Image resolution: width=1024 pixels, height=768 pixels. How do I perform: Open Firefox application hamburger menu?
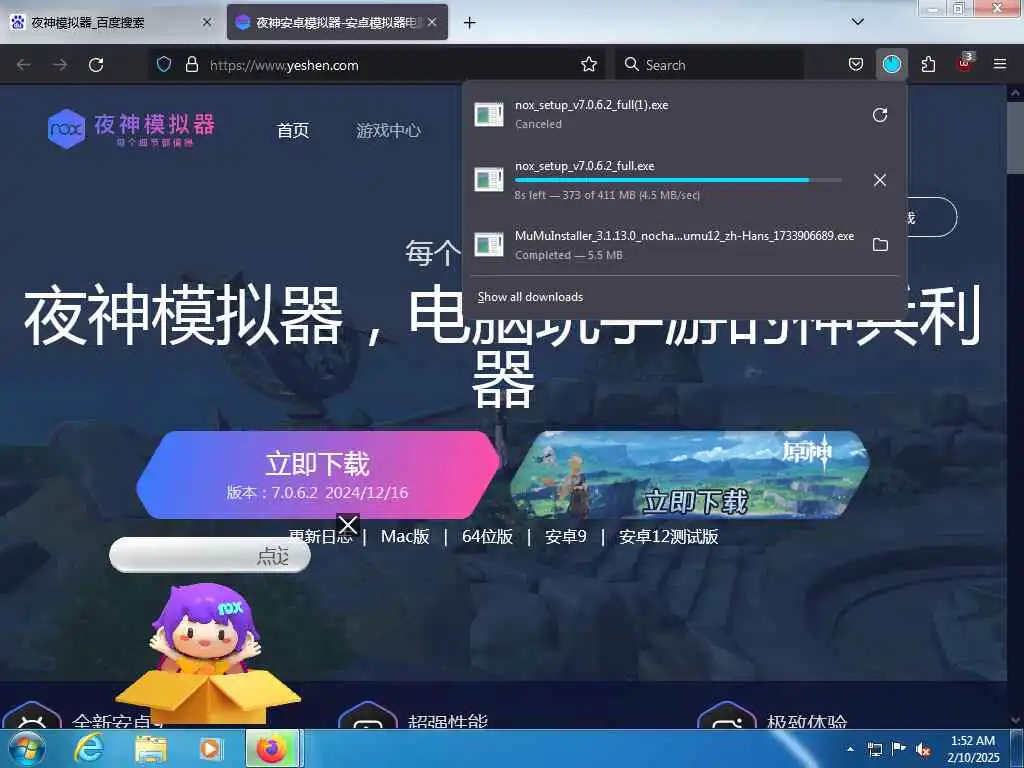(1000, 64)
